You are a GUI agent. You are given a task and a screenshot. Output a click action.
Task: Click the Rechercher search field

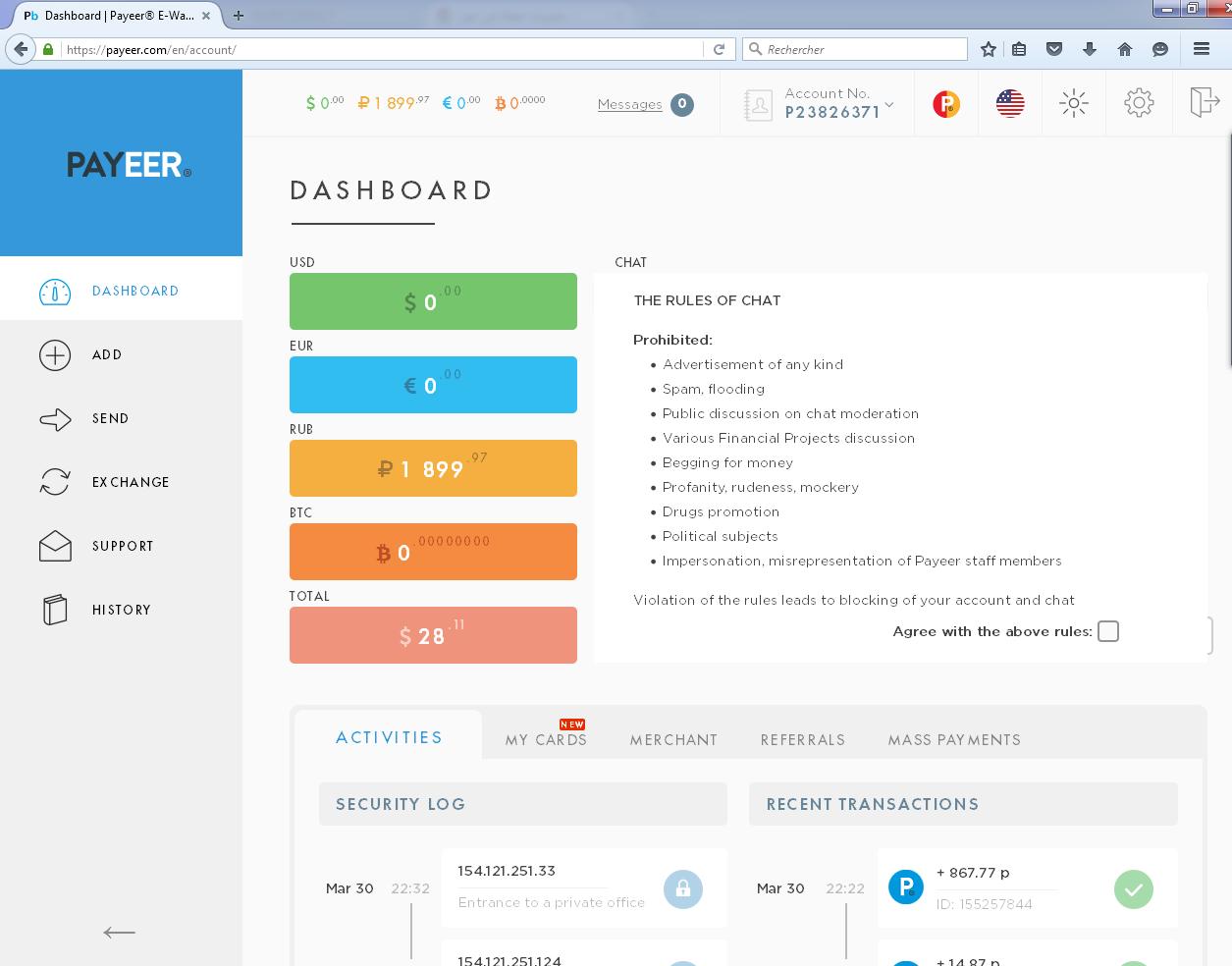coord(856,49)
